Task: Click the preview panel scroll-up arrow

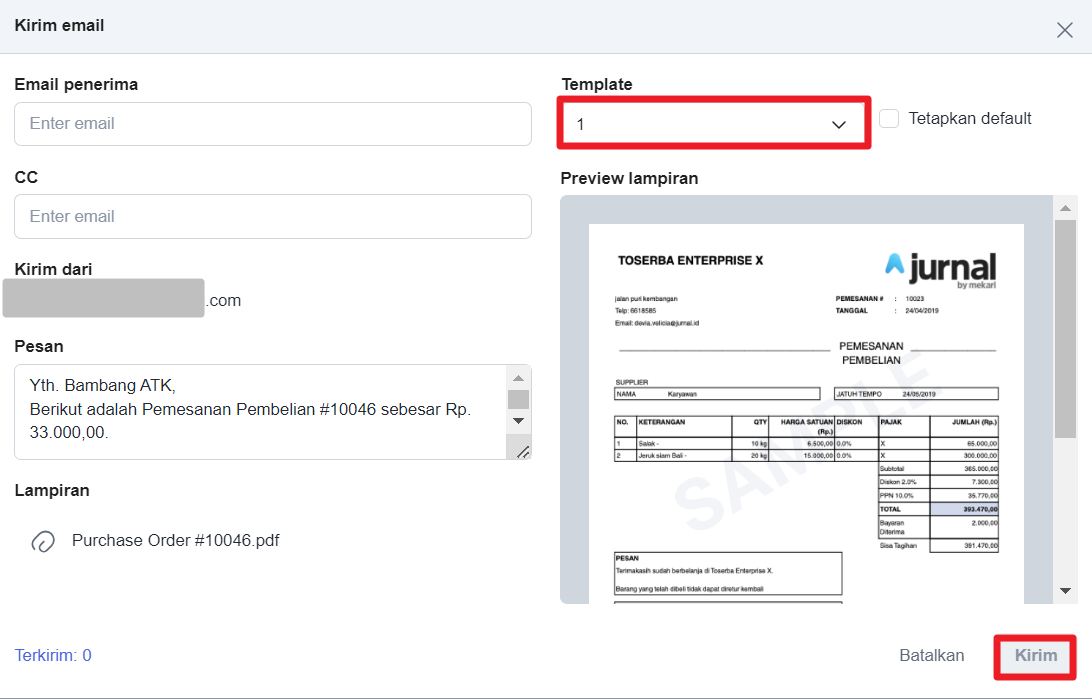Action: [1066, 208]
